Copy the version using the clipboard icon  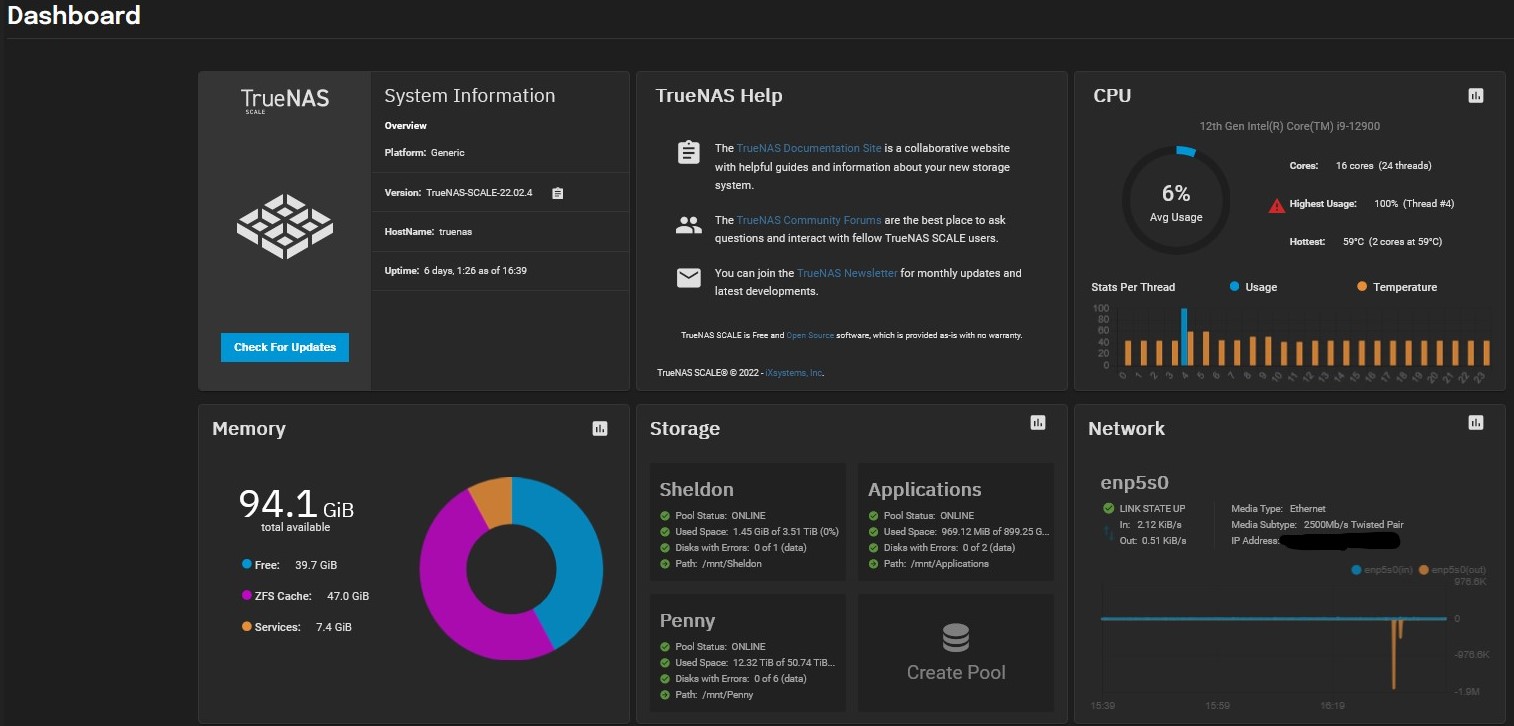[558, 193]
